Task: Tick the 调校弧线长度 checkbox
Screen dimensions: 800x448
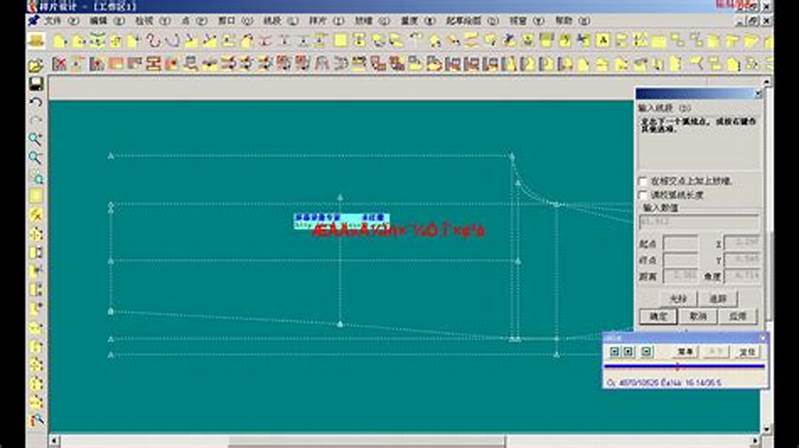Action: [643, 195]
